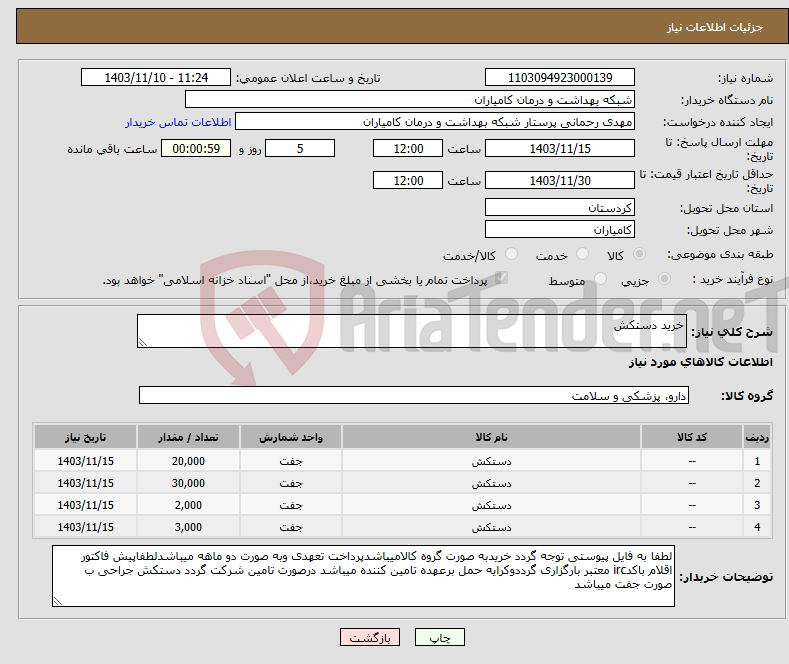Click the remaining days field showing 5
Image resolution: width=789 pixels, height=664 pixels.
tap(300, 148)
